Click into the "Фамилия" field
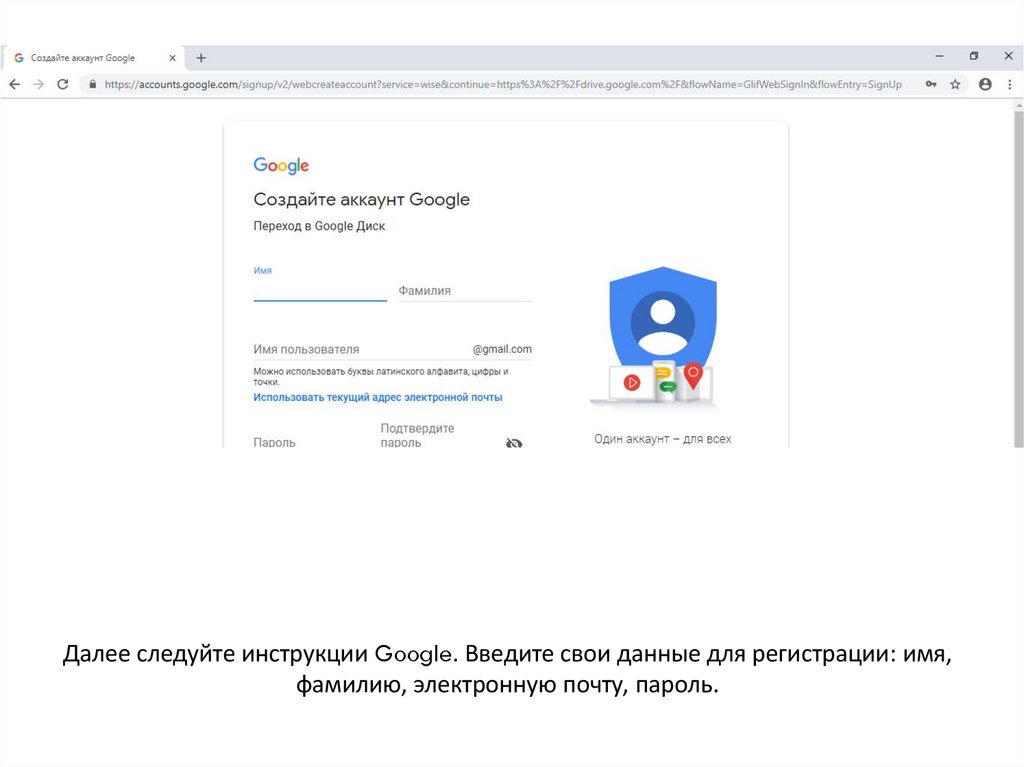 (x=464, y=291)
